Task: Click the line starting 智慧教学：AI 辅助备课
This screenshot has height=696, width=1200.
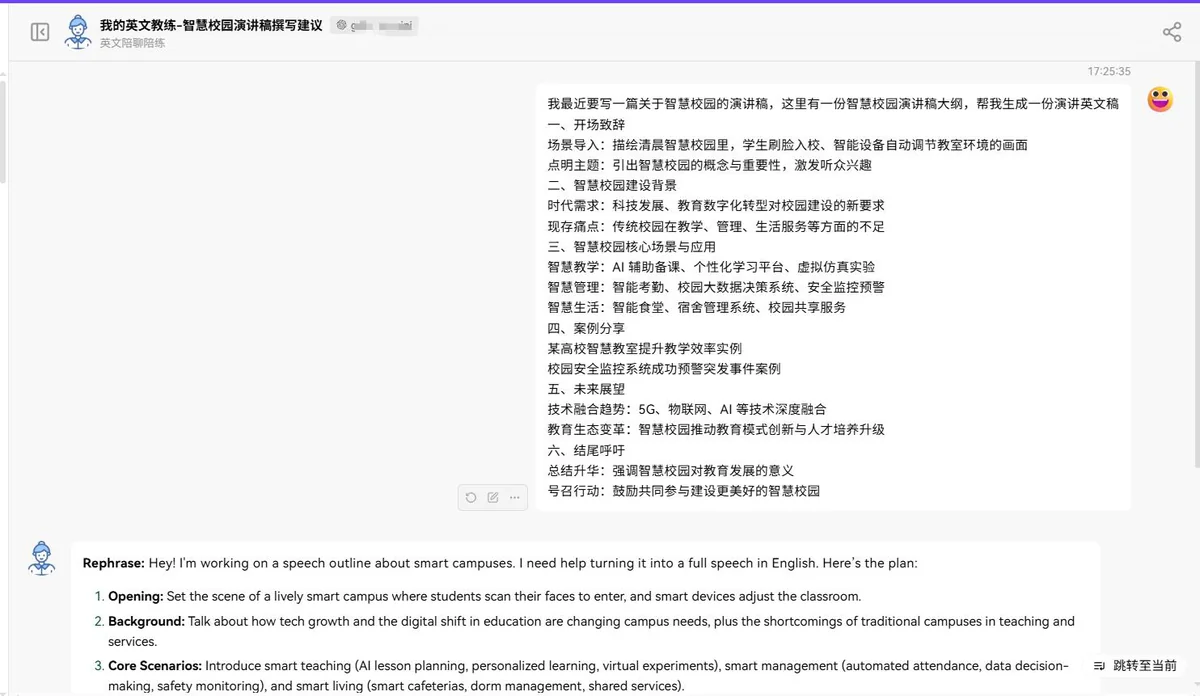Action: click(711, 267)
